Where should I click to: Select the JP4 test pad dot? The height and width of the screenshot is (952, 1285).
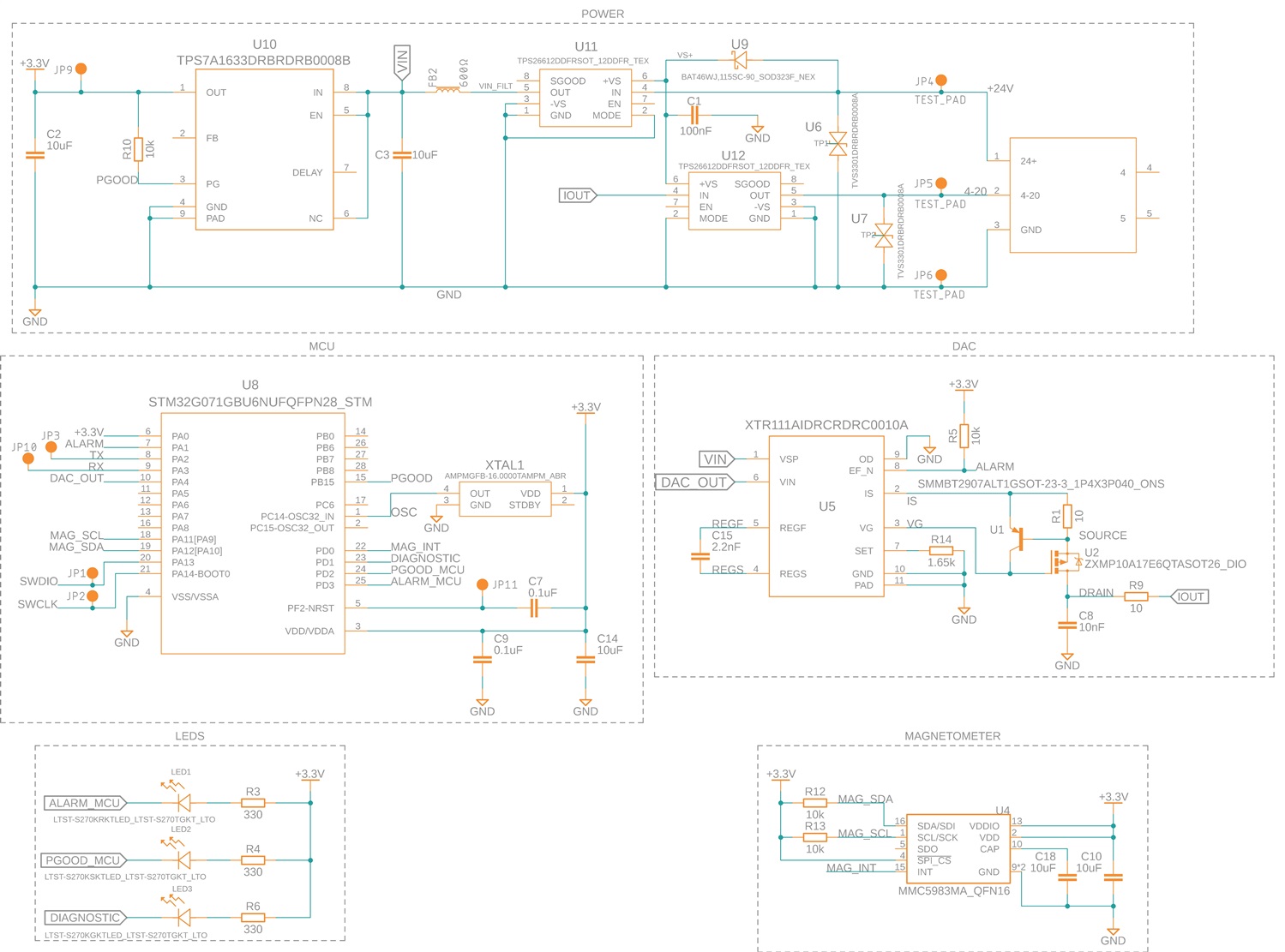[x=941, y=81]
